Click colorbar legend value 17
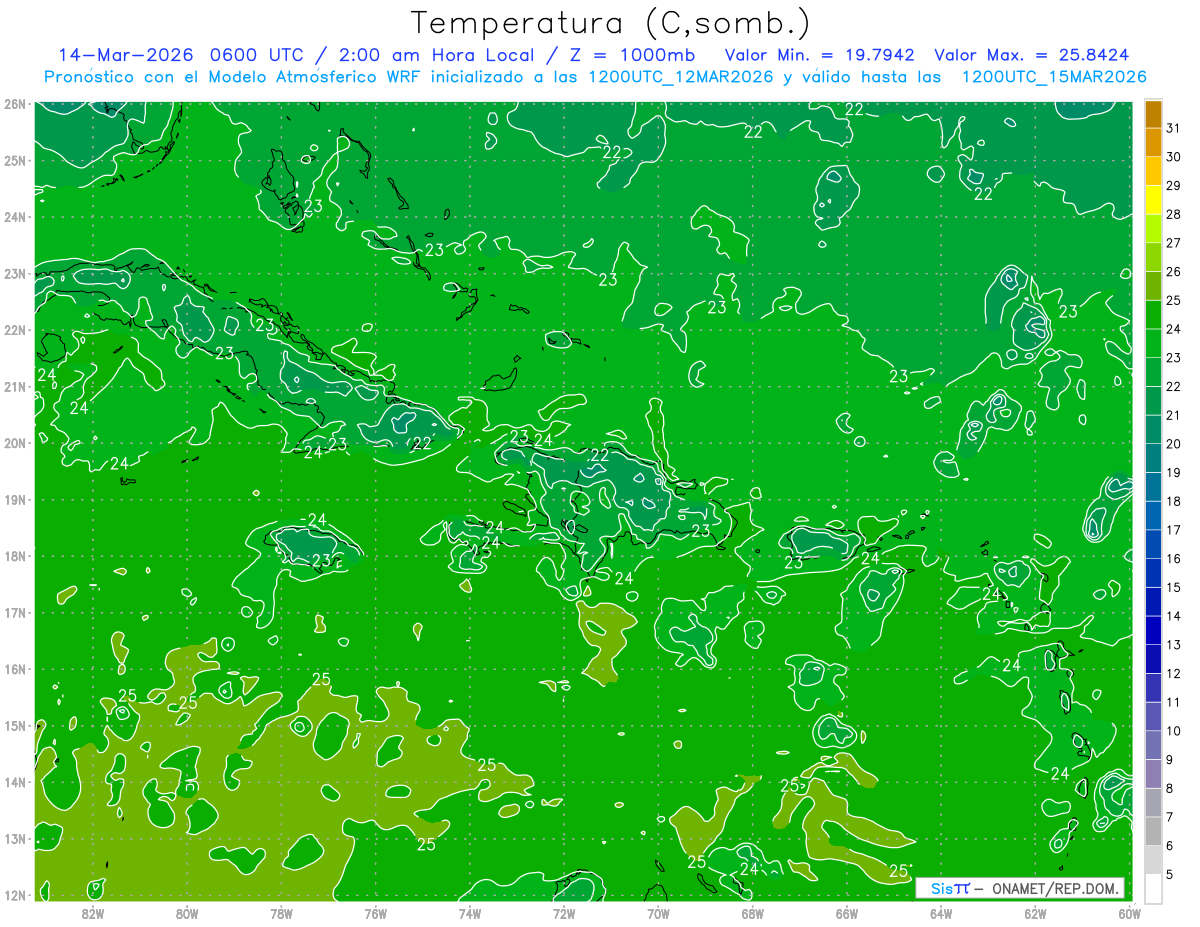Viewport: 1200px width, 927px height. click(x=1173, y=530)
